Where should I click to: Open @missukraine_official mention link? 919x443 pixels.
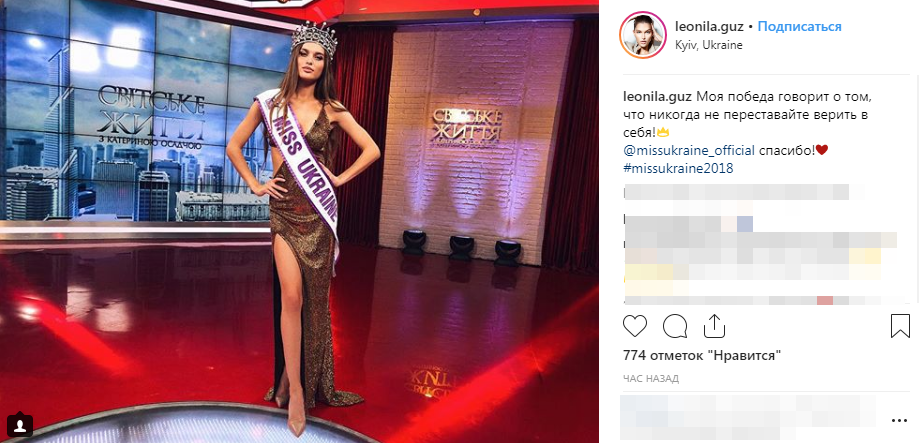coord(689,150)
